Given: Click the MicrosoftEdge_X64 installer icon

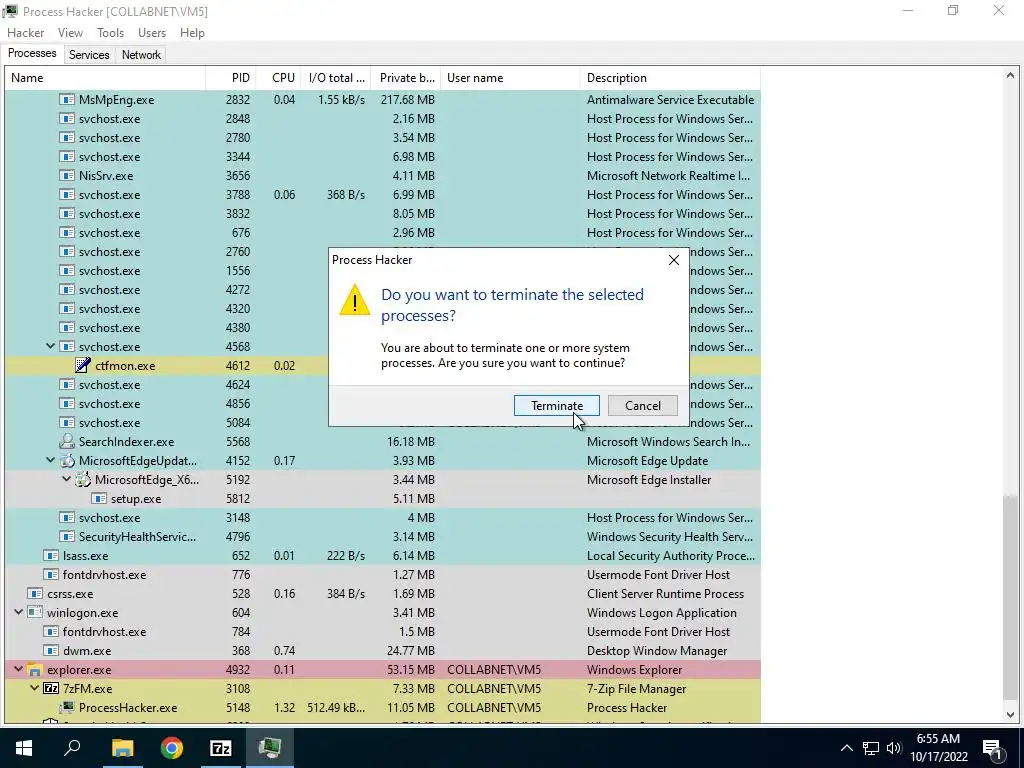Looking at the screenshot, I should [83, 479].
